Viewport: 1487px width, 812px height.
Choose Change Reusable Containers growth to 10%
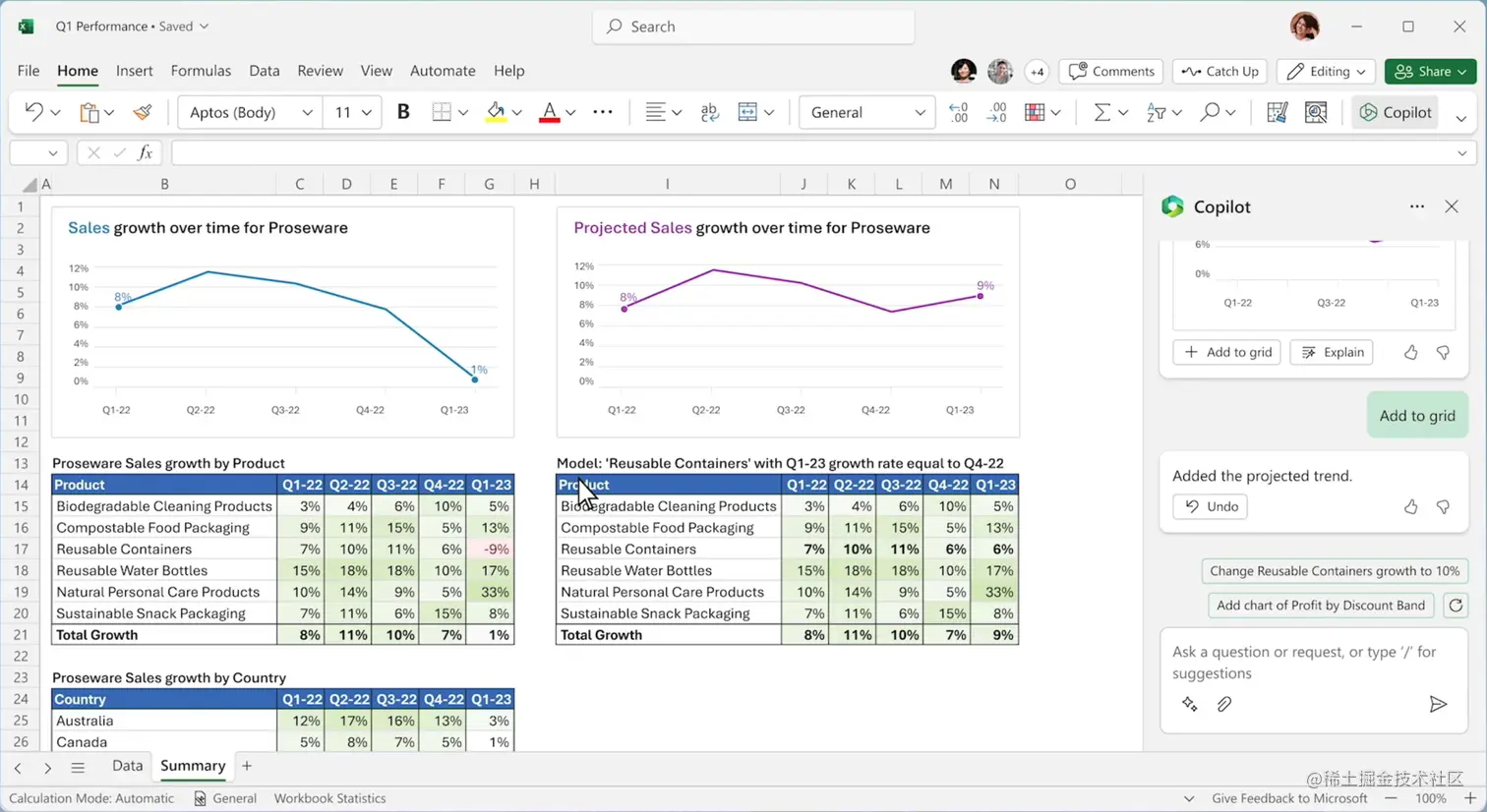[1335, 570]
